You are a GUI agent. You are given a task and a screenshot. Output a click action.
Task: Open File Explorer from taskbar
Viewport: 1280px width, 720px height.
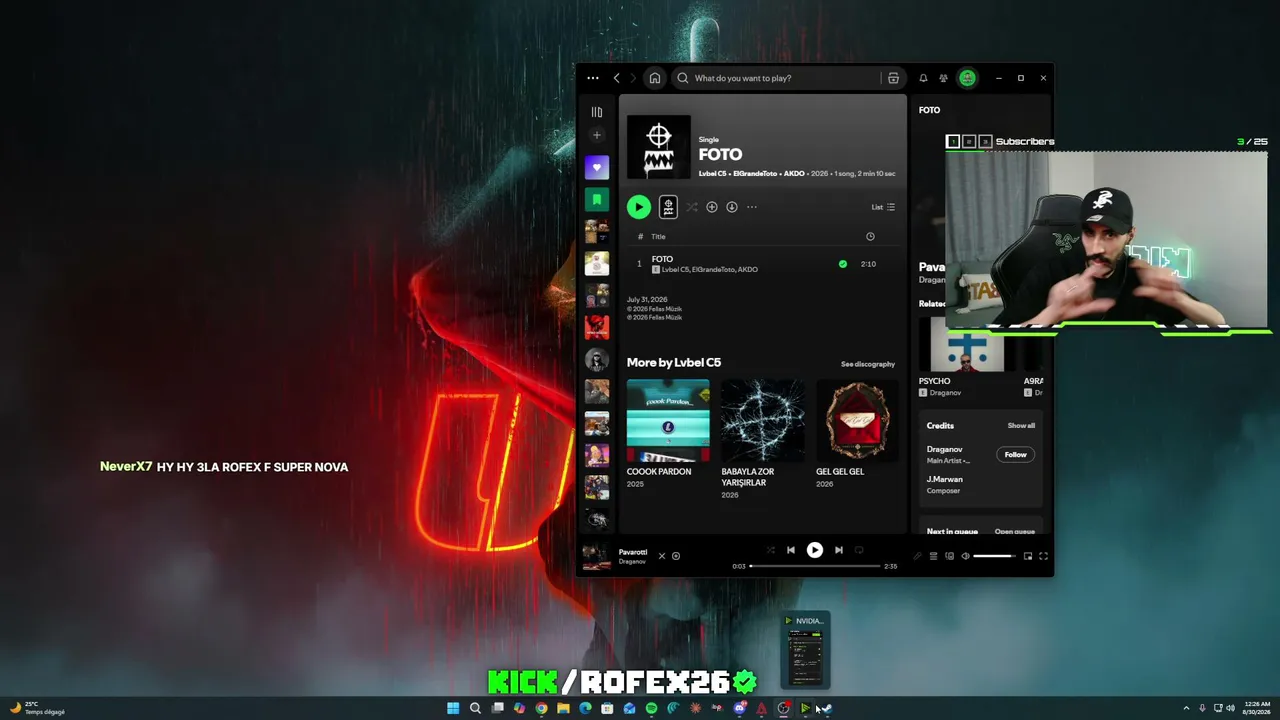click(563, 708)
